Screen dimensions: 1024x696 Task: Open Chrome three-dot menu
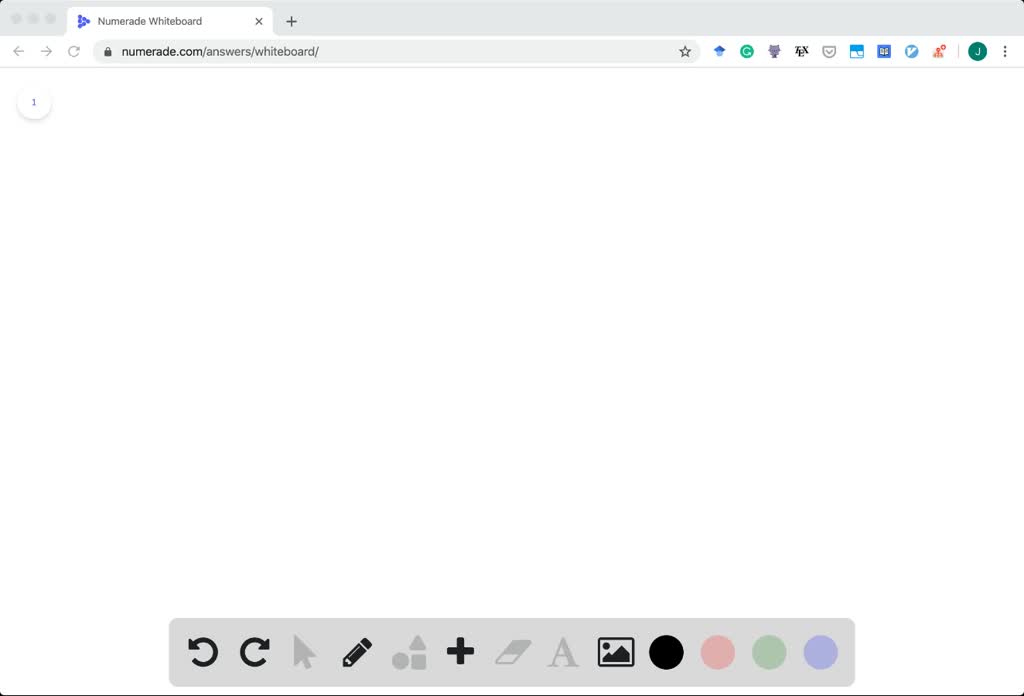click(1005, 51)
